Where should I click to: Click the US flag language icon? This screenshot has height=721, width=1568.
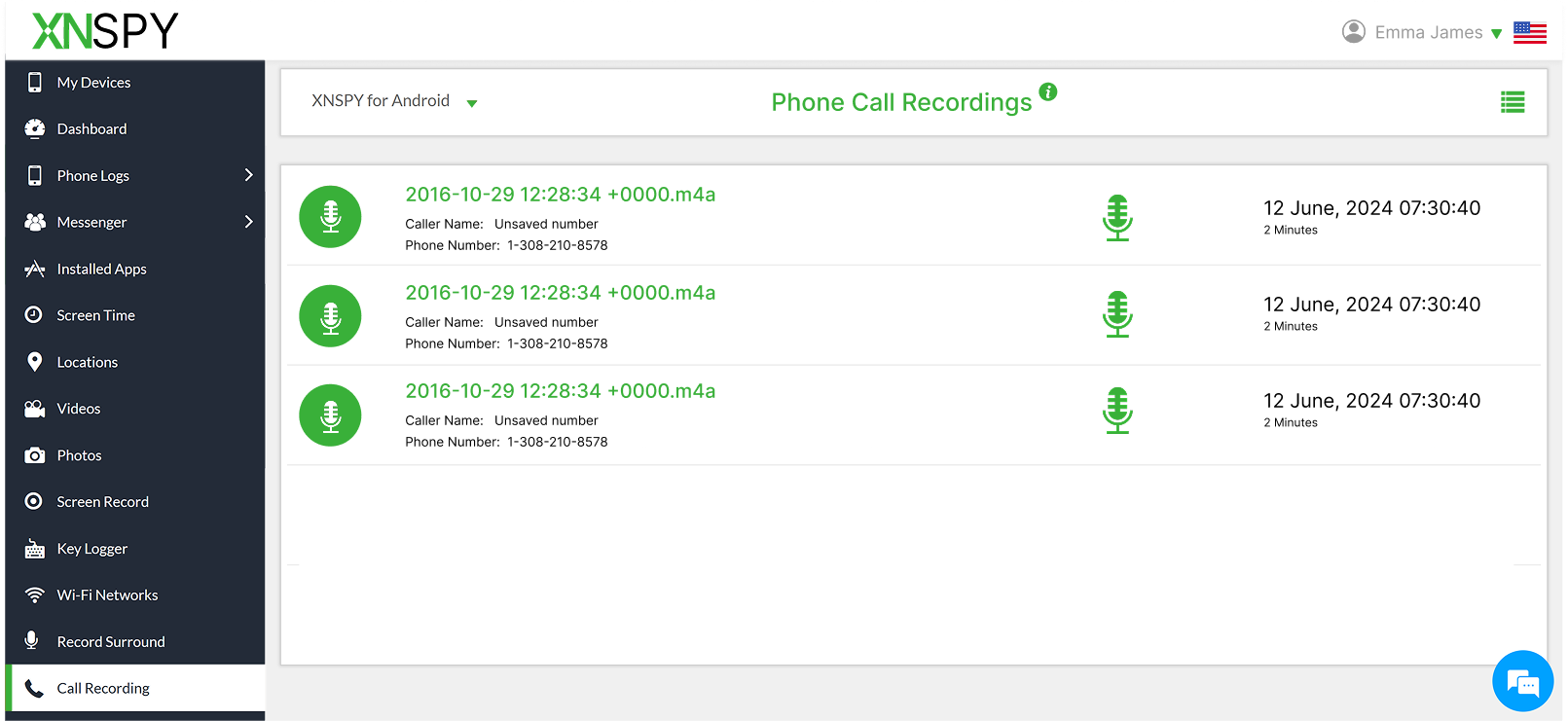pos(1529,33)
